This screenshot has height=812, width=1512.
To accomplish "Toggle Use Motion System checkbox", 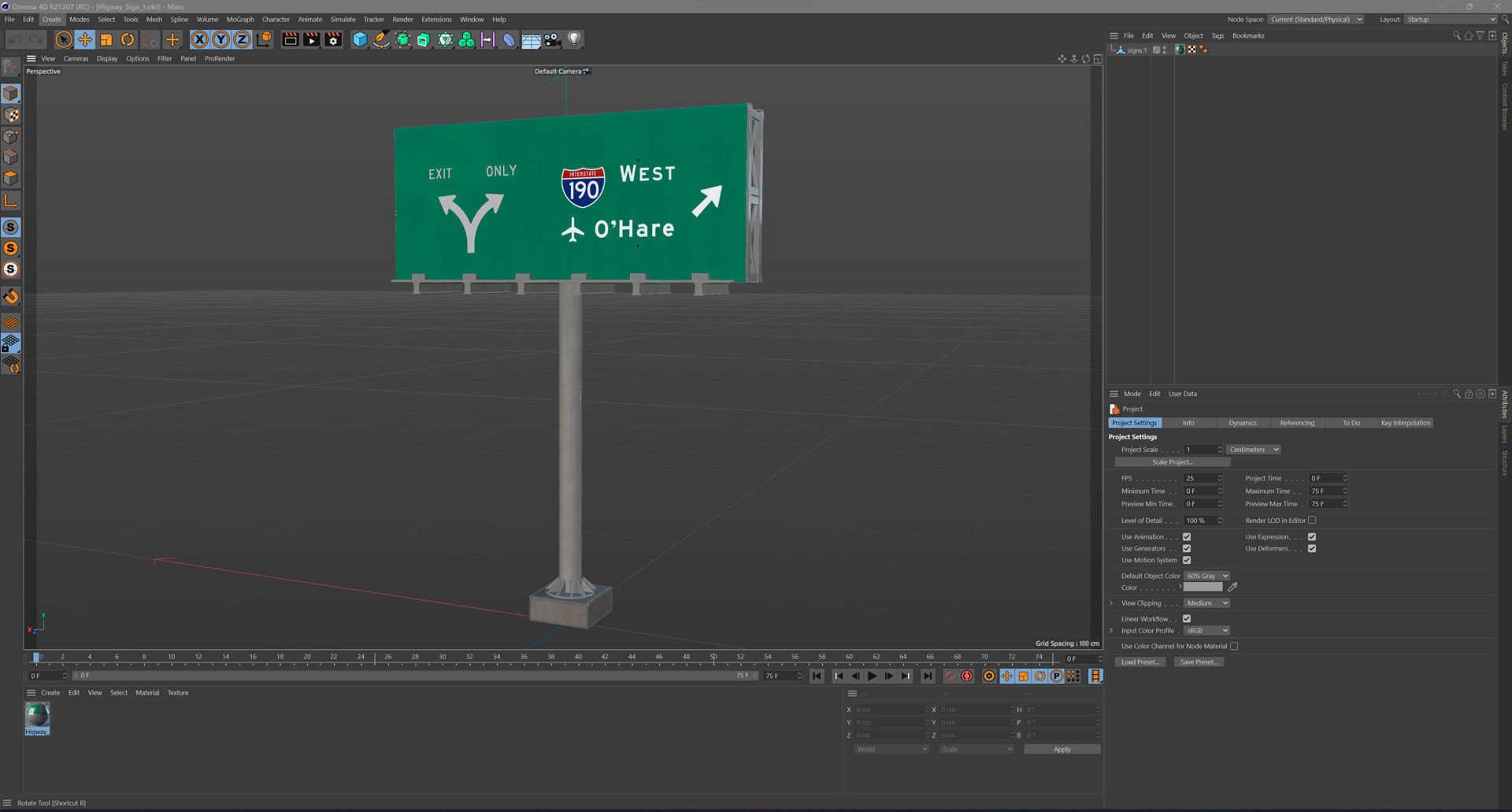I will pos(1187,561).
